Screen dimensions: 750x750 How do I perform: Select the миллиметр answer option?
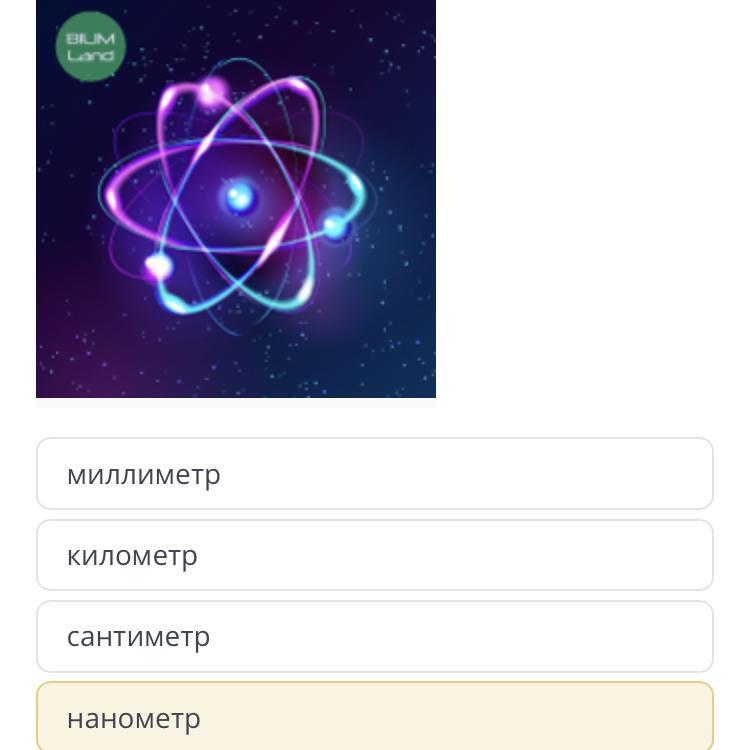[375, 474]
